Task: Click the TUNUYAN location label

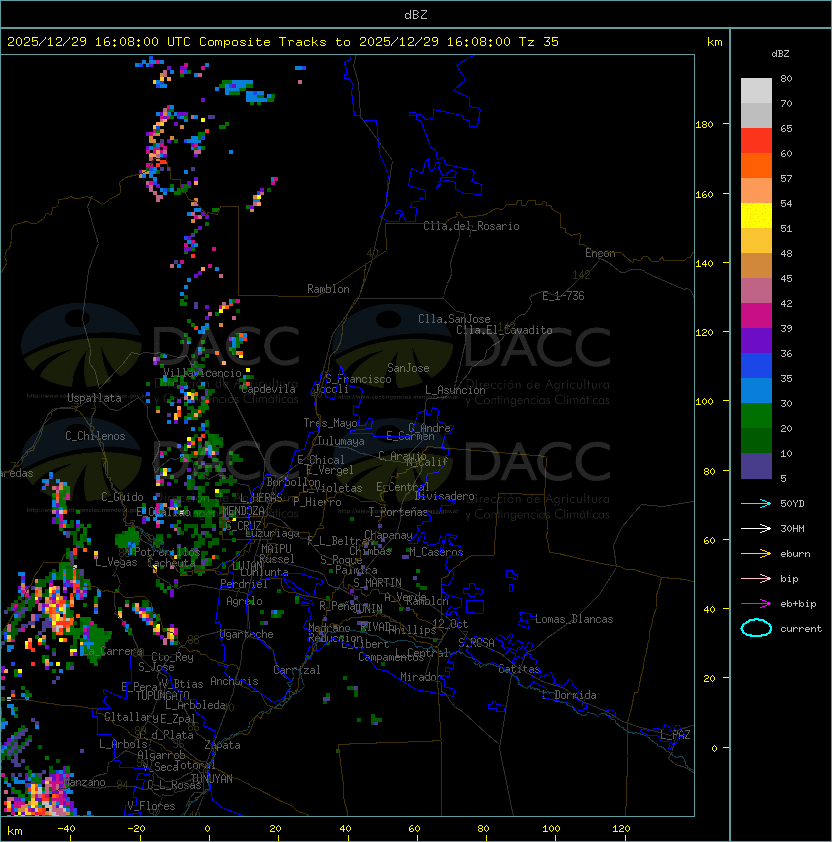Action: [212, 779]
